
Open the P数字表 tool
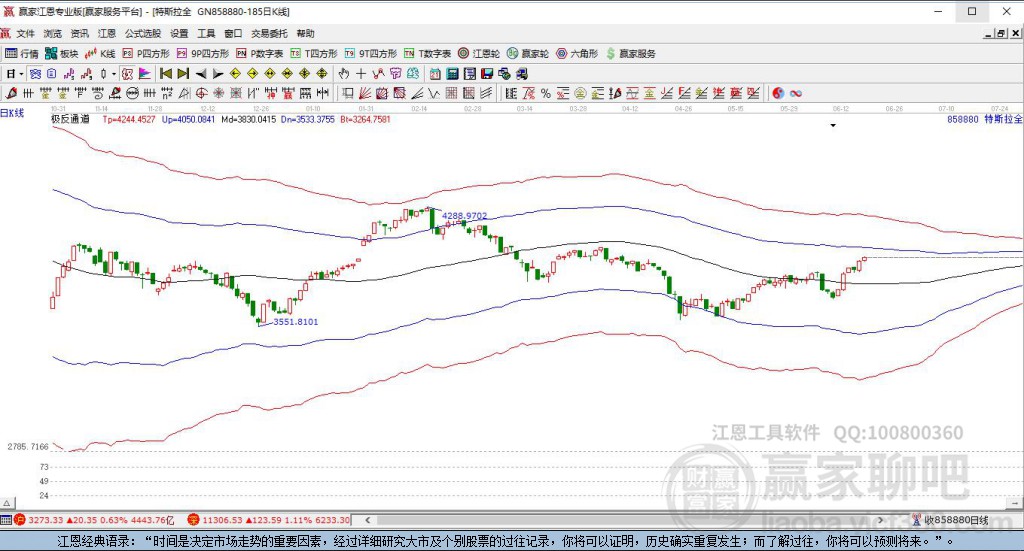[x=259, y=54]
